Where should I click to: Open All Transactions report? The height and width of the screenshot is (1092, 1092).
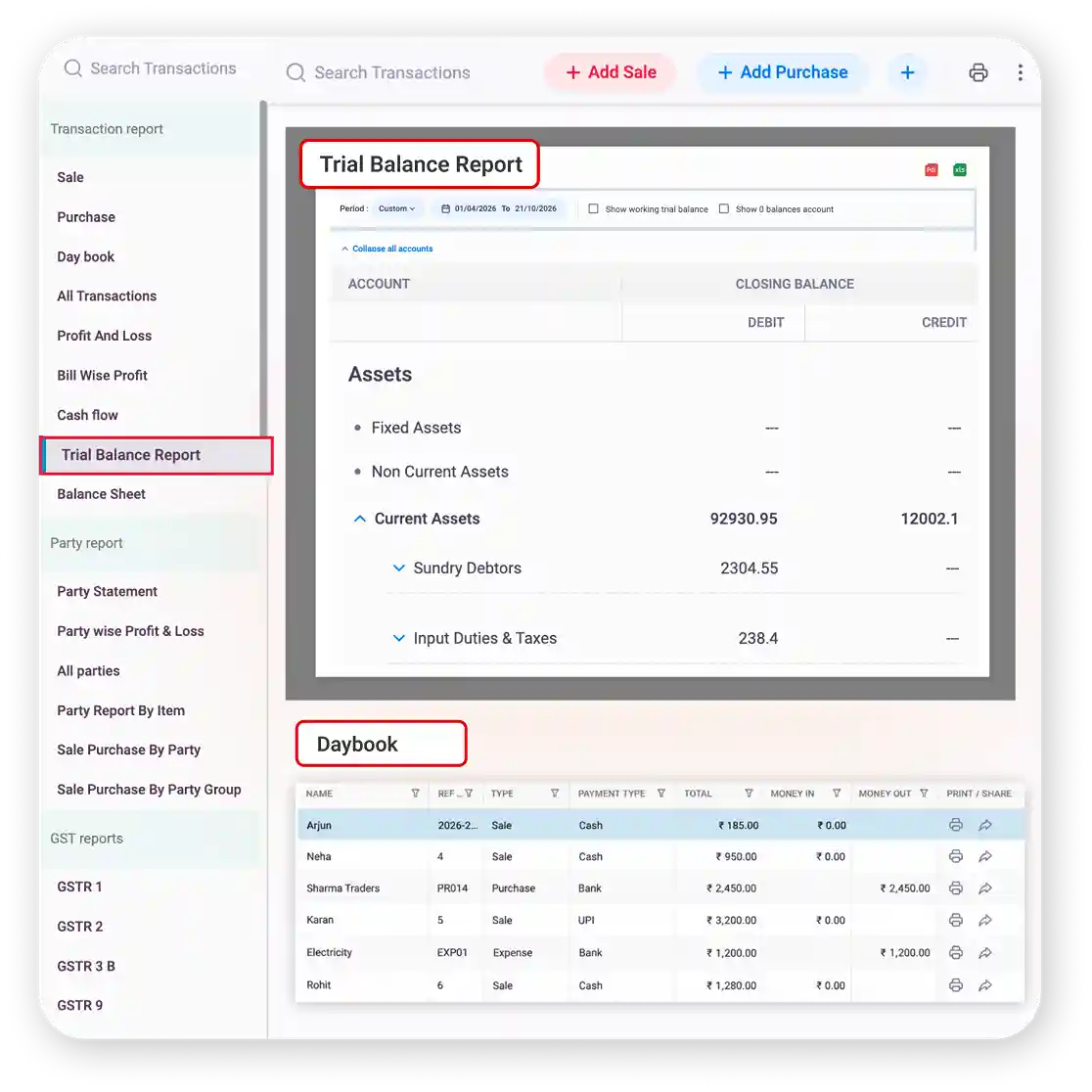[107, 296]
